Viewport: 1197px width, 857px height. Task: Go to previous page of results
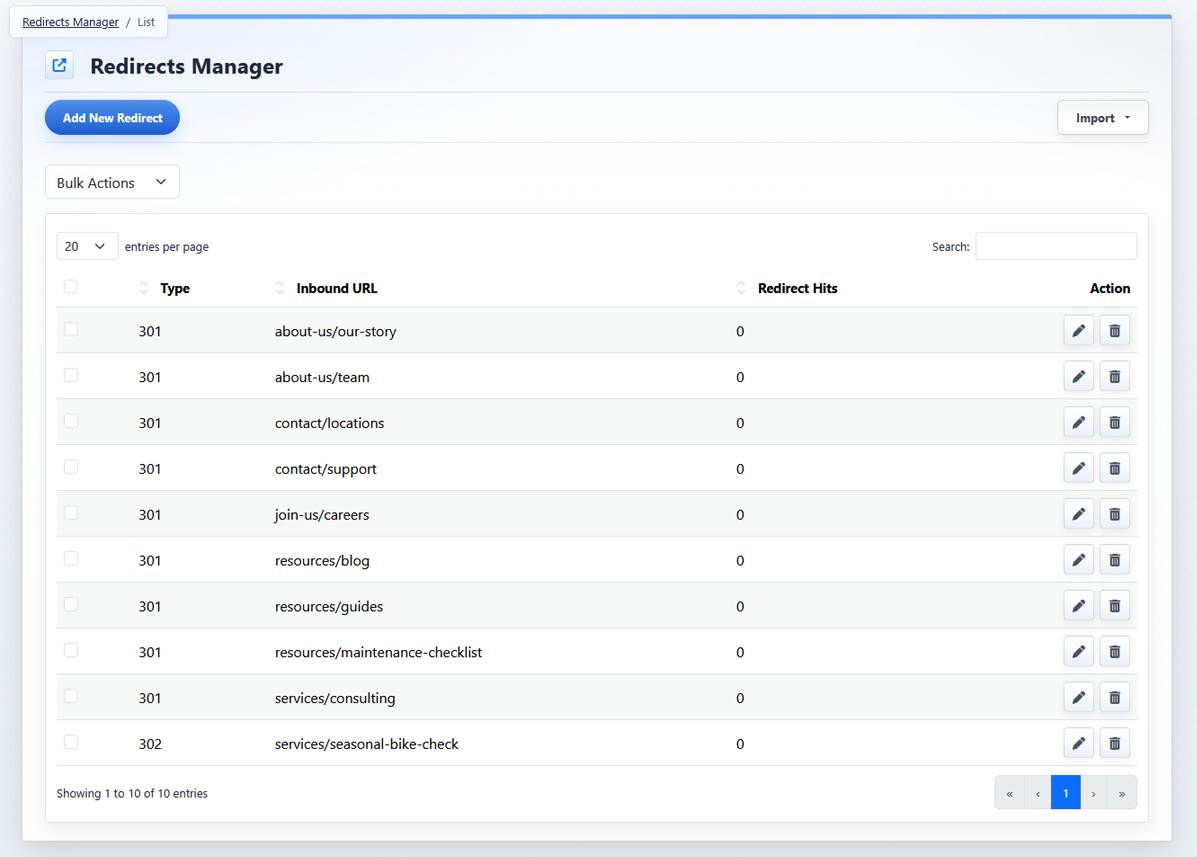pos(1037,793)
